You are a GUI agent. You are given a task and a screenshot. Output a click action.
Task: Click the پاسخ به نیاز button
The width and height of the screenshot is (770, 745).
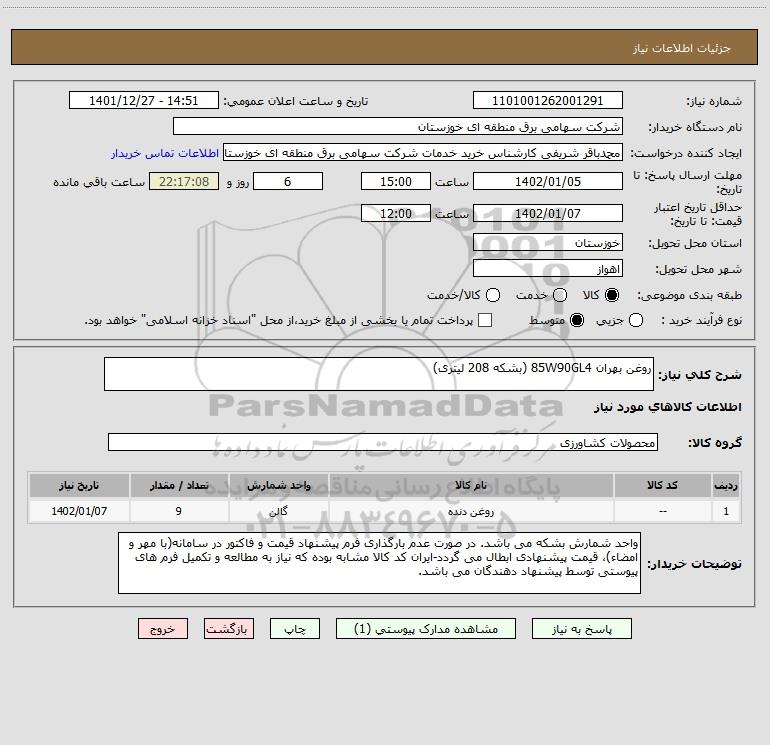click(581, 629)
